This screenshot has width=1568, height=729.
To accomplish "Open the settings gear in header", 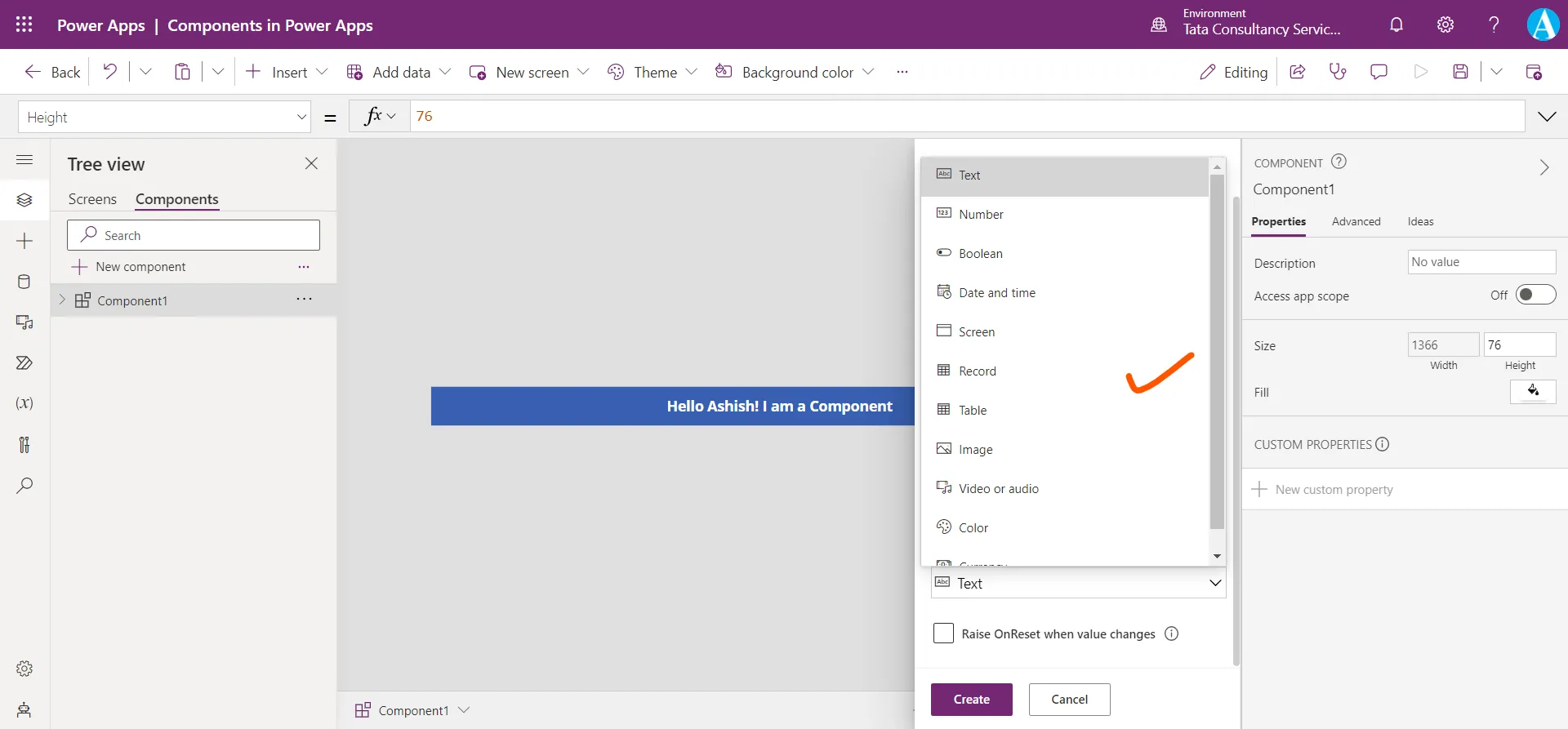I will [x=1445, y=24].
